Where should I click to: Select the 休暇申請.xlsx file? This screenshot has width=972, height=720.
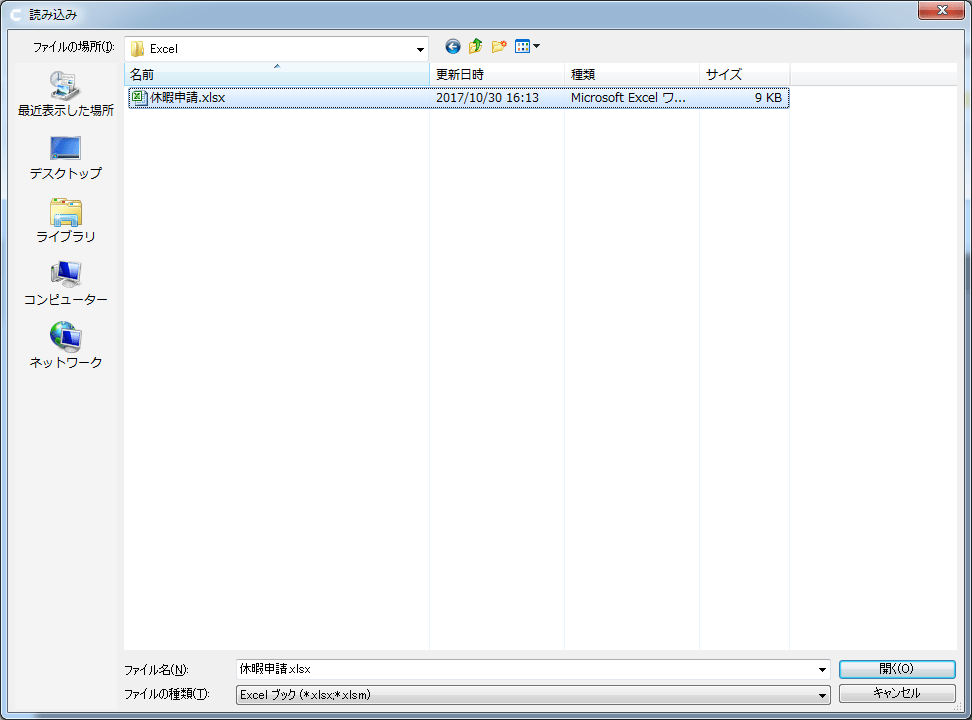(188, 98)
